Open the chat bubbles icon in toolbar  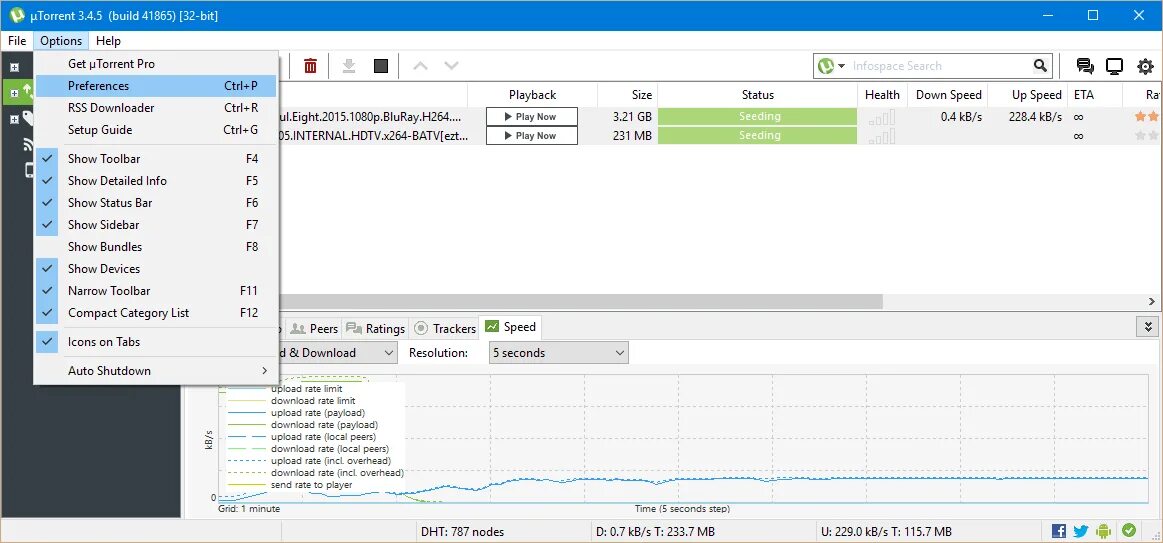pos(1085,66)
